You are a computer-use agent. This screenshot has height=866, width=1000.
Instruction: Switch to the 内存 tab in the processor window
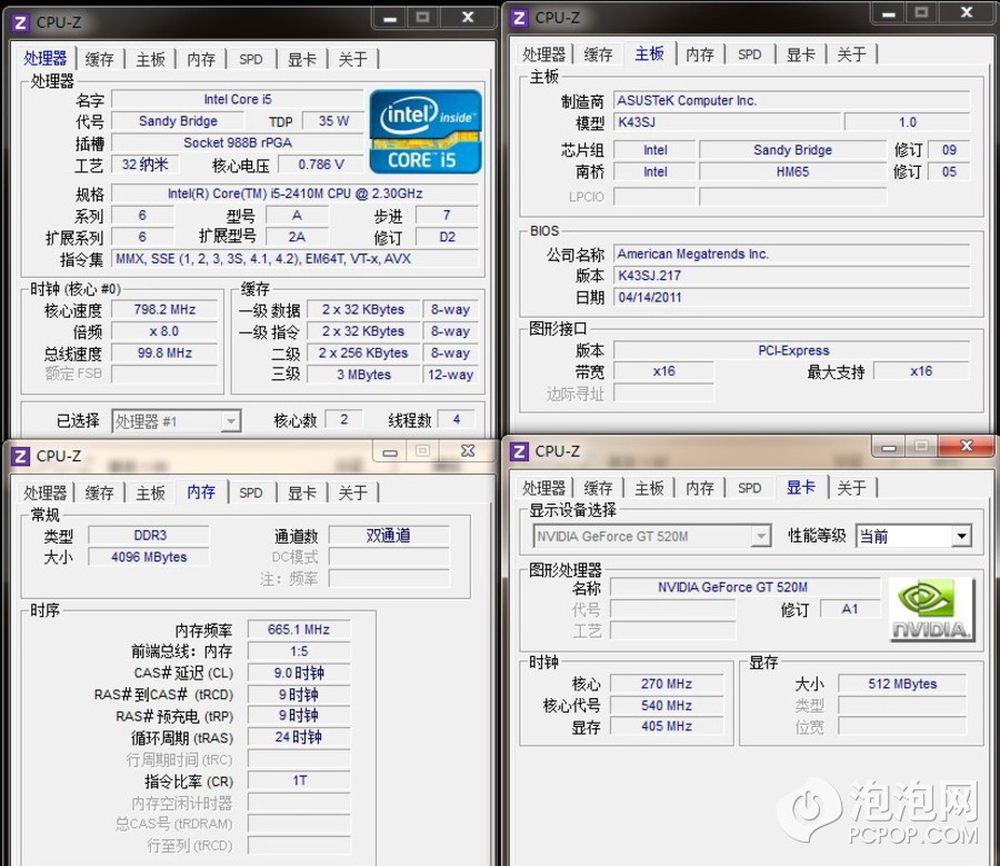click(202, 59)
